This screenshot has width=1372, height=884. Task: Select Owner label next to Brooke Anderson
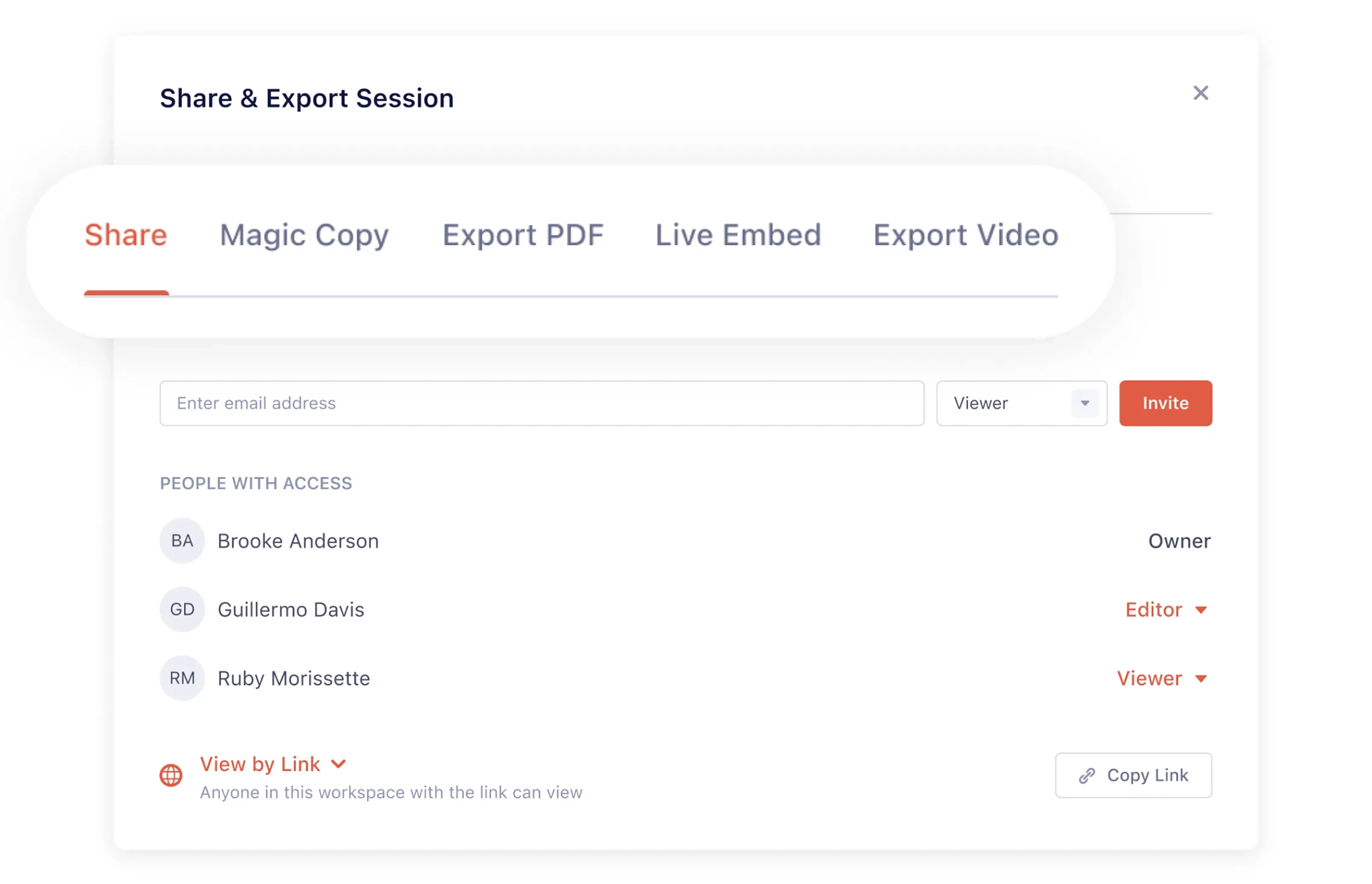(x=1179, y=540)
